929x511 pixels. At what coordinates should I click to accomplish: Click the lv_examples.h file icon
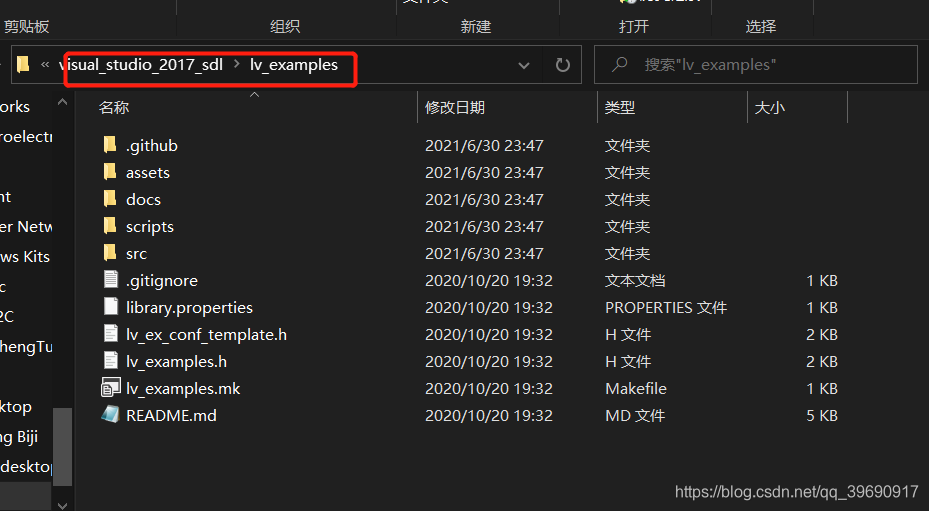click(x=111, y=361)
